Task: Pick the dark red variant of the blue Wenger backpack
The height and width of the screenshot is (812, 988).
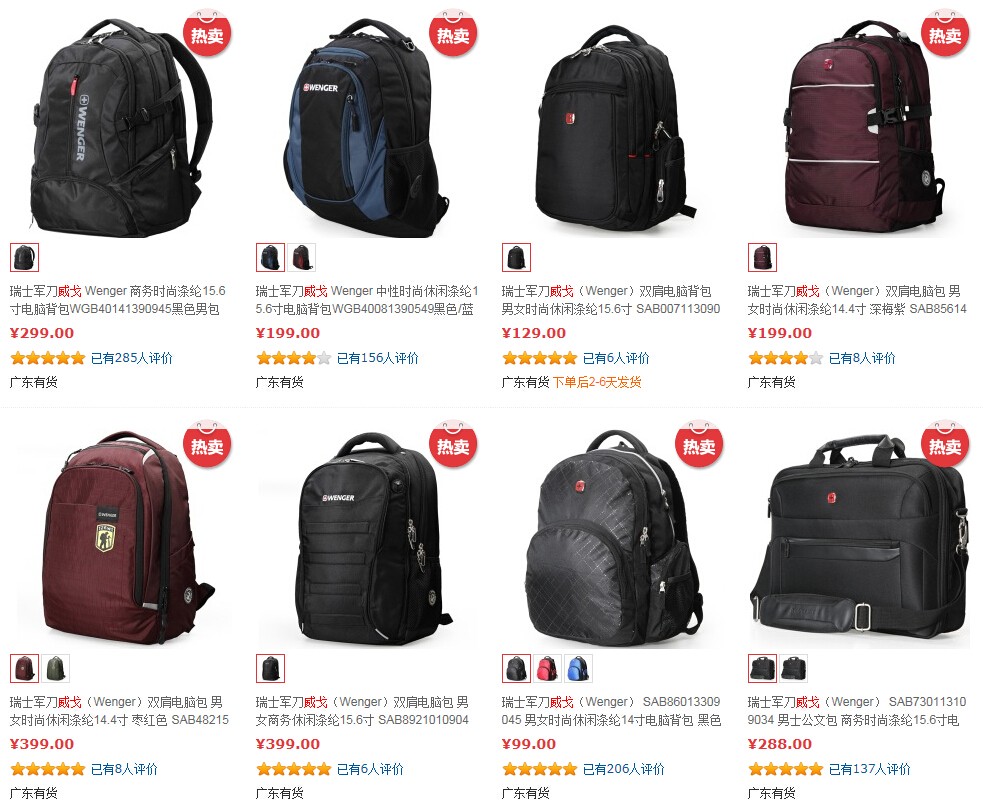Action: point(301,258)
